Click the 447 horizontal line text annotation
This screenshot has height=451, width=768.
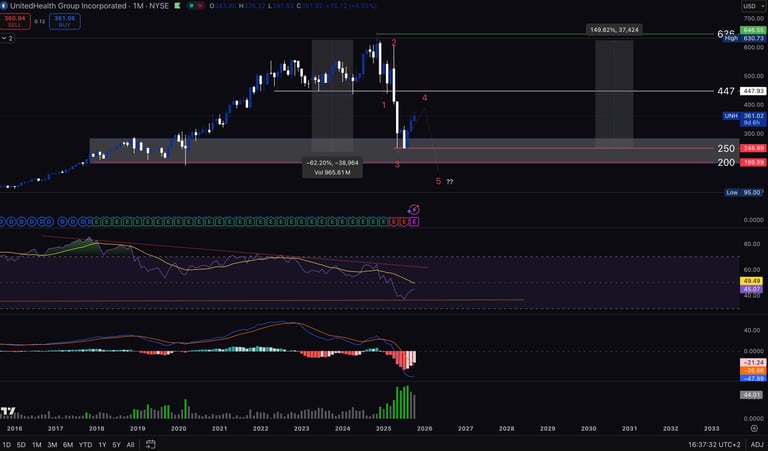[x=725, y=91]
